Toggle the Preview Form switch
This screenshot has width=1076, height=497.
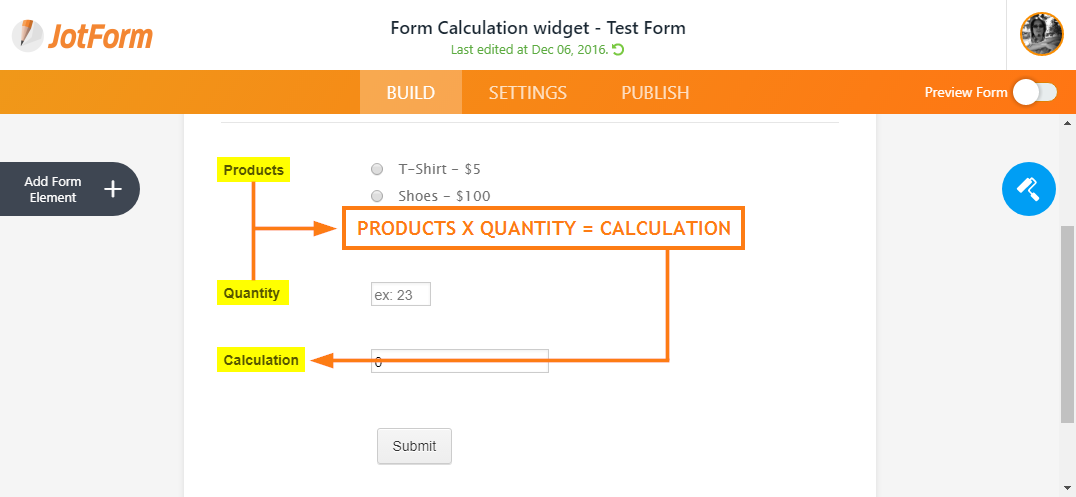tap(1034, 93)
